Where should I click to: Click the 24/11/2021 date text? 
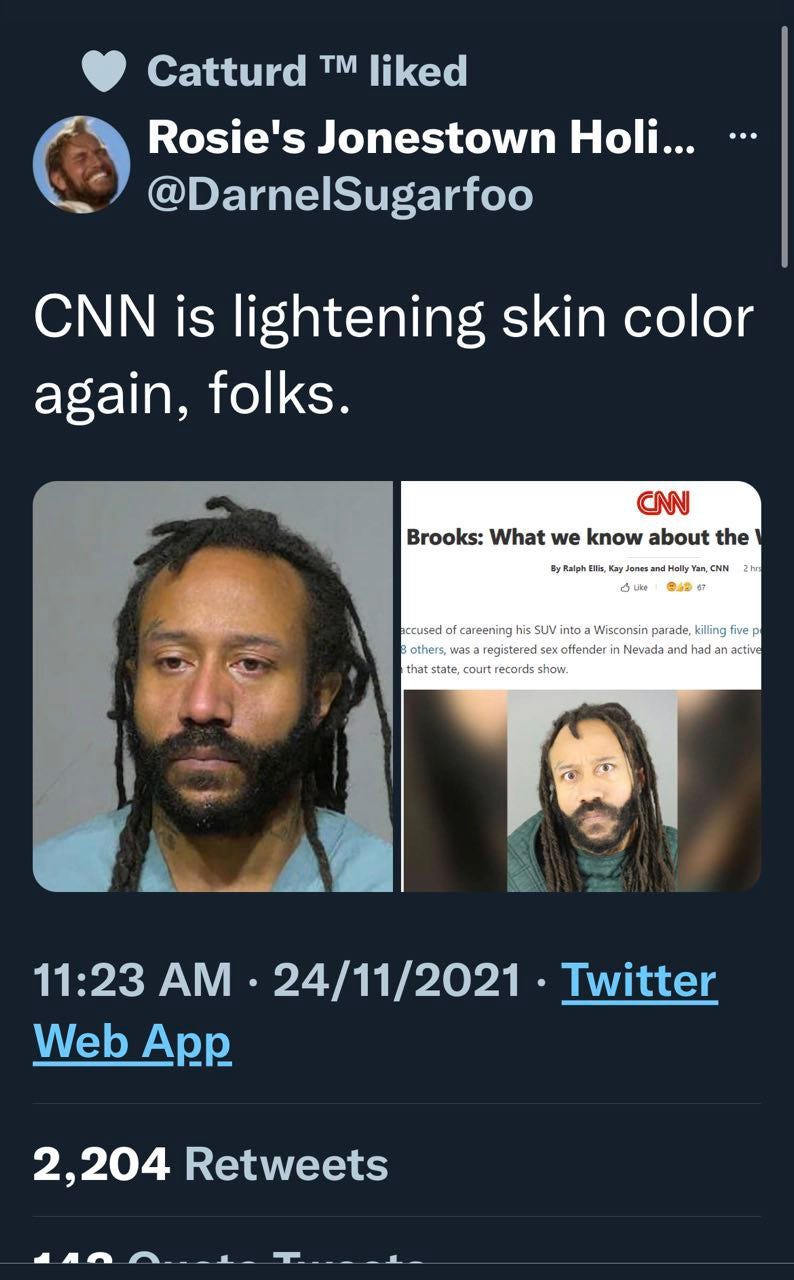click(396, 980)
